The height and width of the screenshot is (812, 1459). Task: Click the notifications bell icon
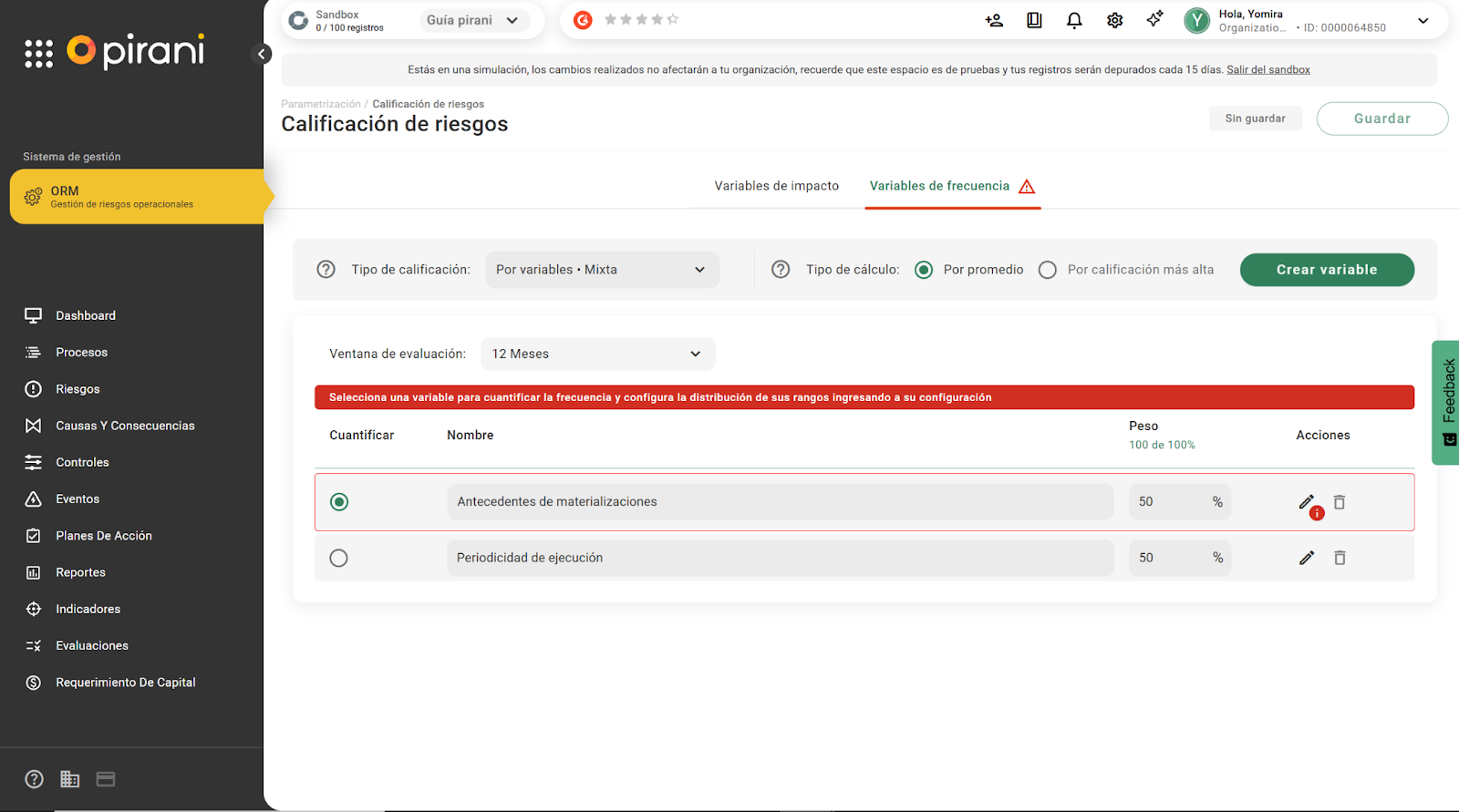(x=1074, y=20)
